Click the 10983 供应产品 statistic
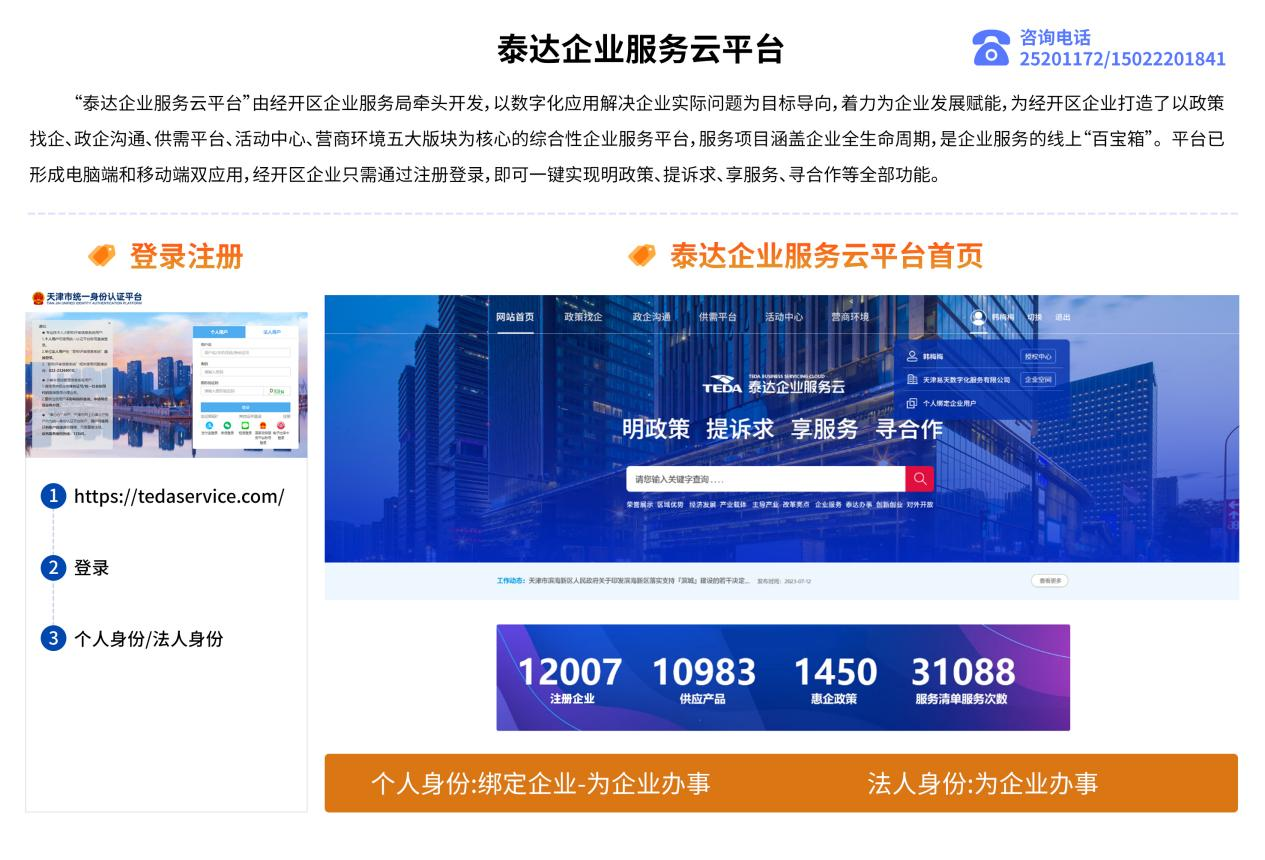The image size is (1265, 860). 704,679
